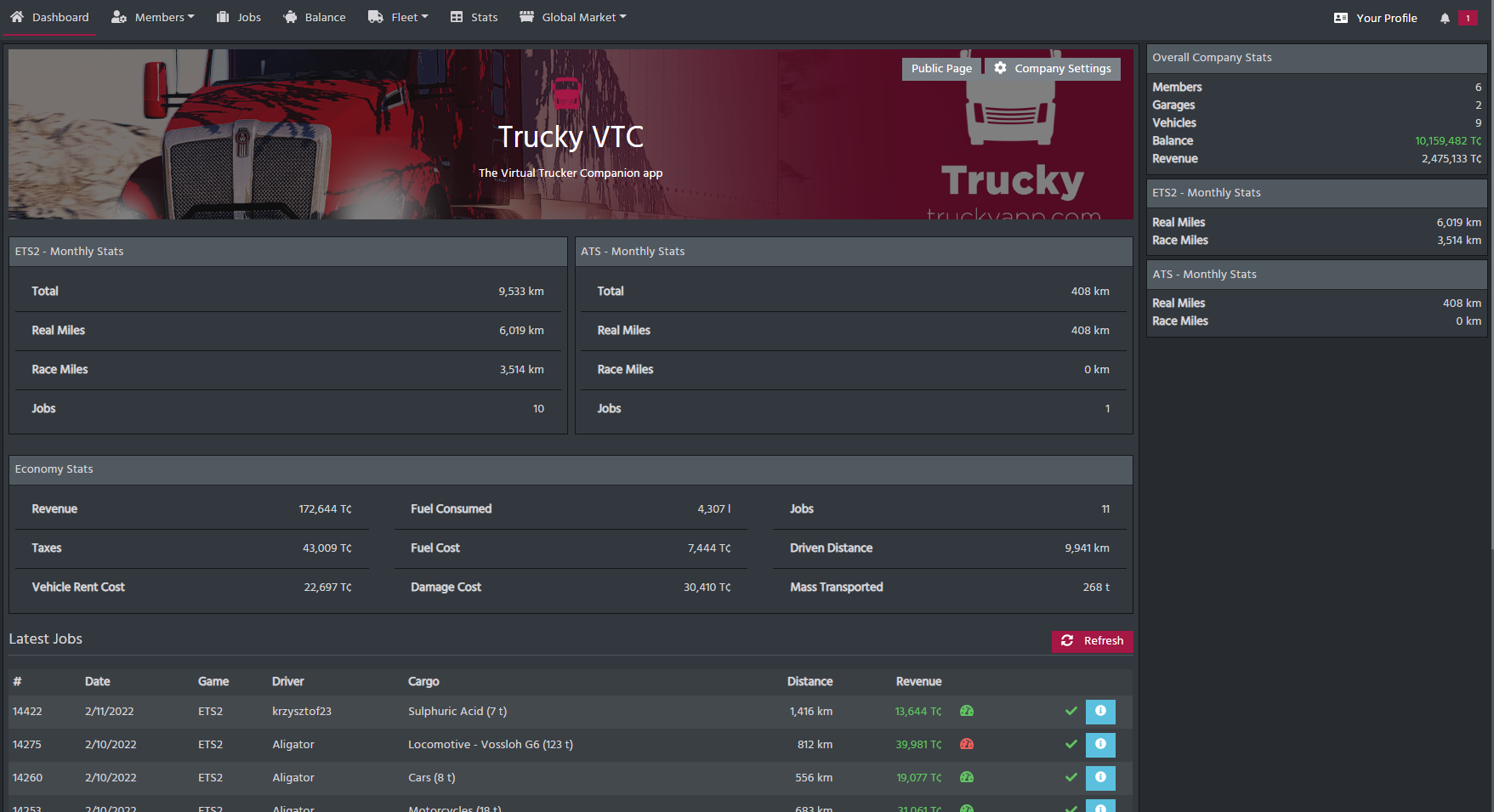Viewport: 1494px width, 812px height.
Task: Click the Fleet truck icon
Action: click(x=376, y=17)
